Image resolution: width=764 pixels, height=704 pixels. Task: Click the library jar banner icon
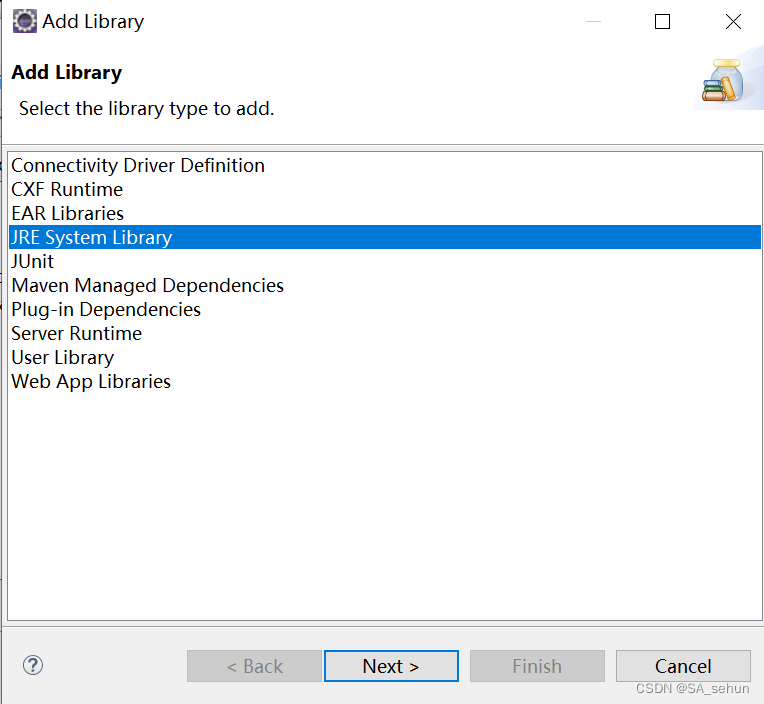click(723, 82)
